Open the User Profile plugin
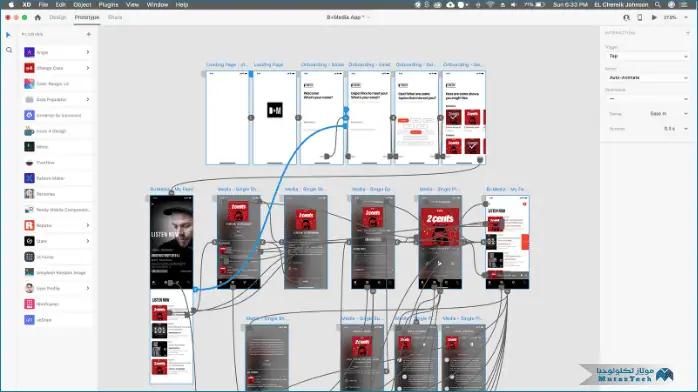698x392 pixels. pos(57,288)
